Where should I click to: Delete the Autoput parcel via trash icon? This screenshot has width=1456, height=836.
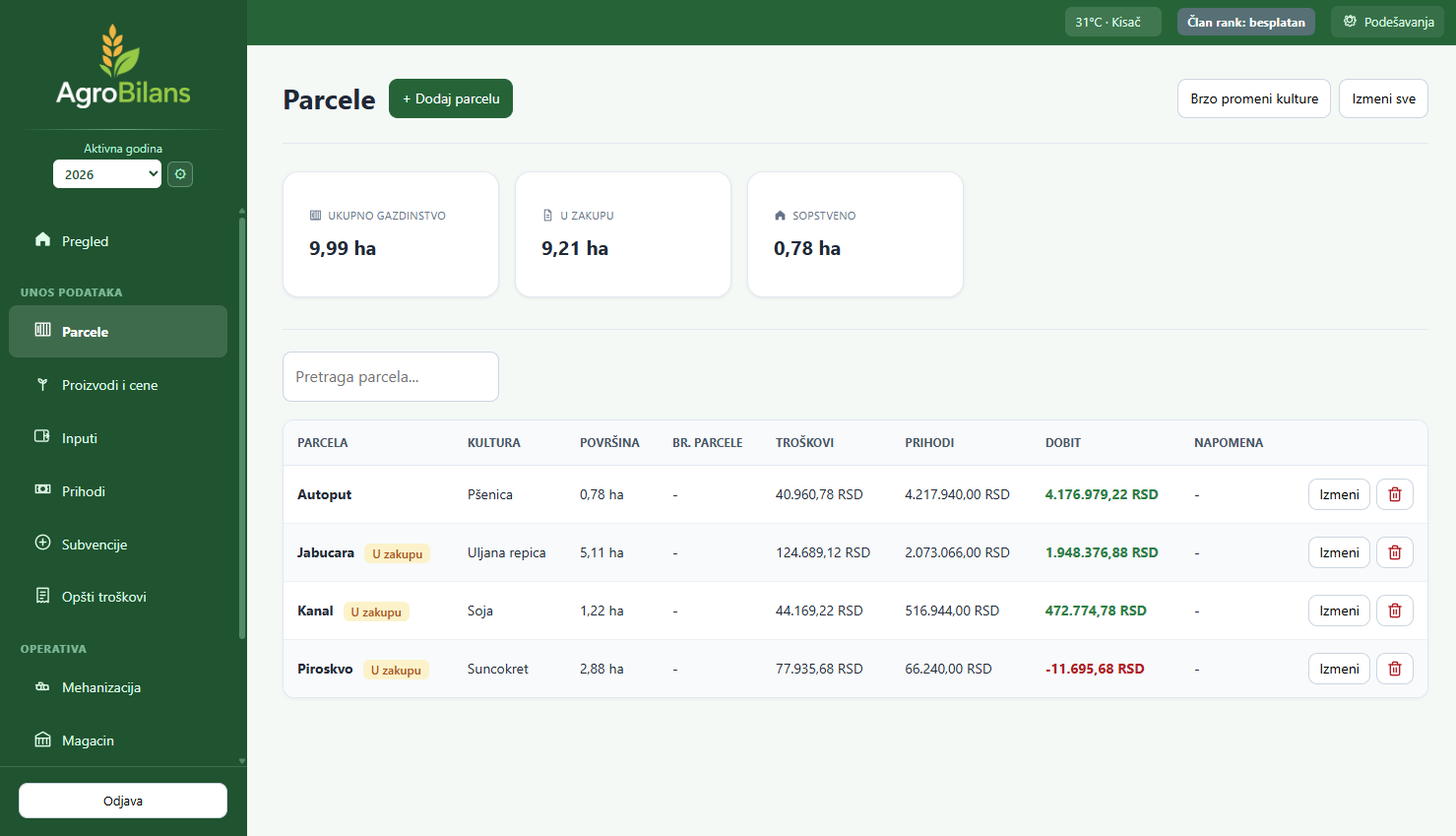1395,494
